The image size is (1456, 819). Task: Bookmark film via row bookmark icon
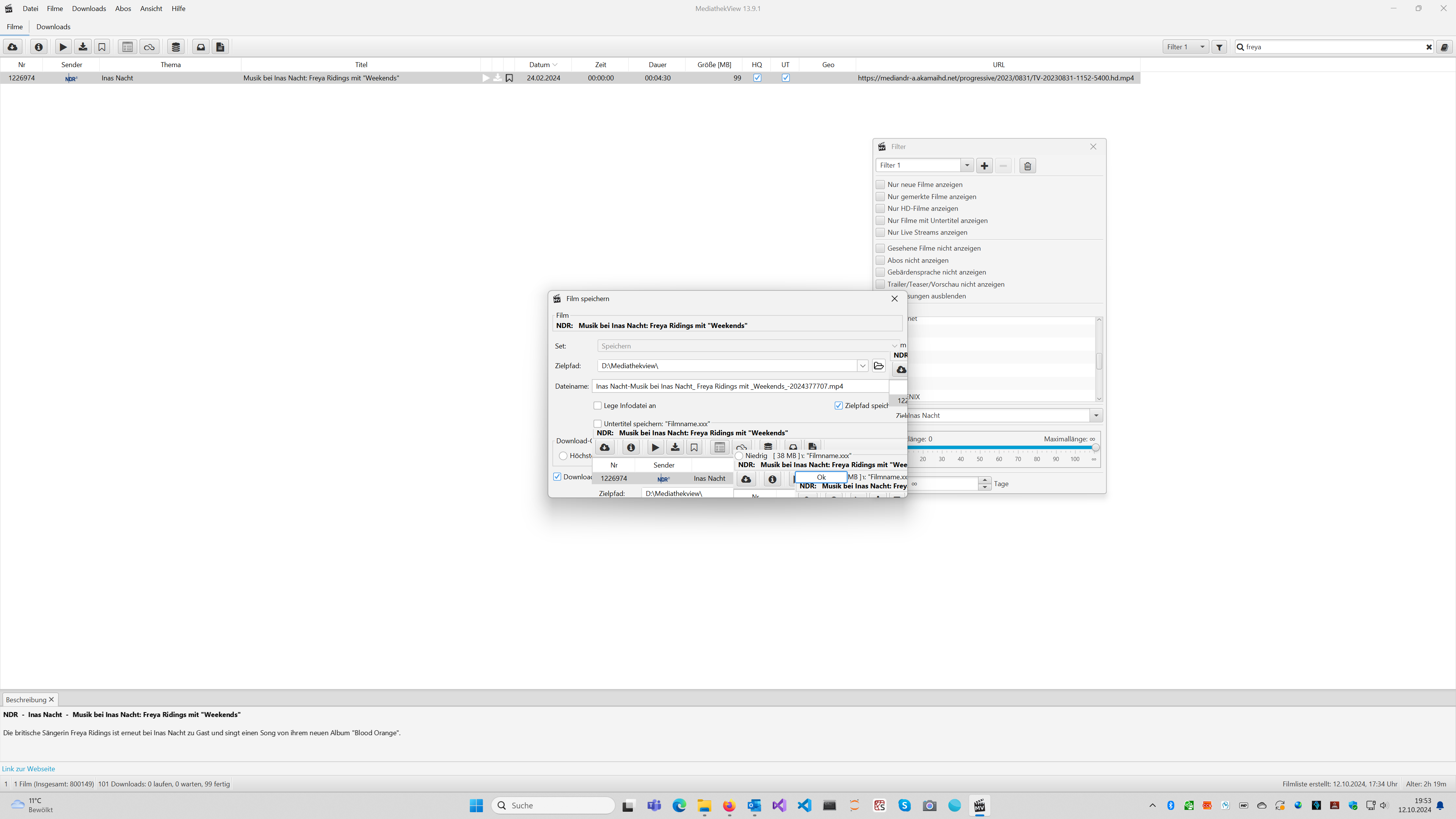pyautogui.click(x=509, y=78)
